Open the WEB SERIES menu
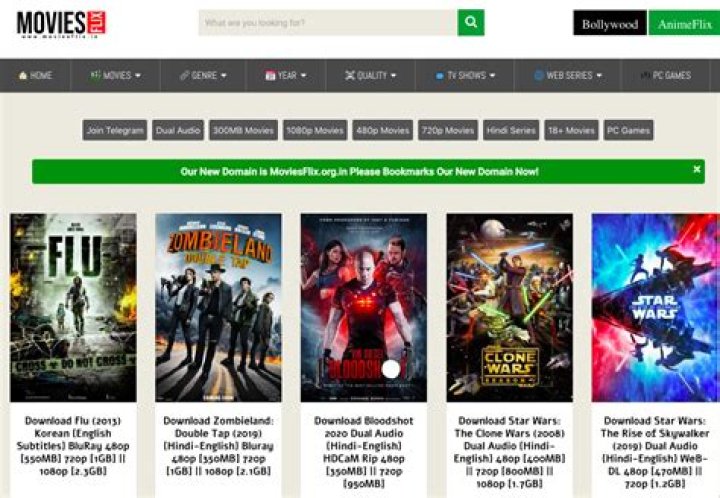The height and width of the screenshot is (498, 720). (x=568, y=75)
